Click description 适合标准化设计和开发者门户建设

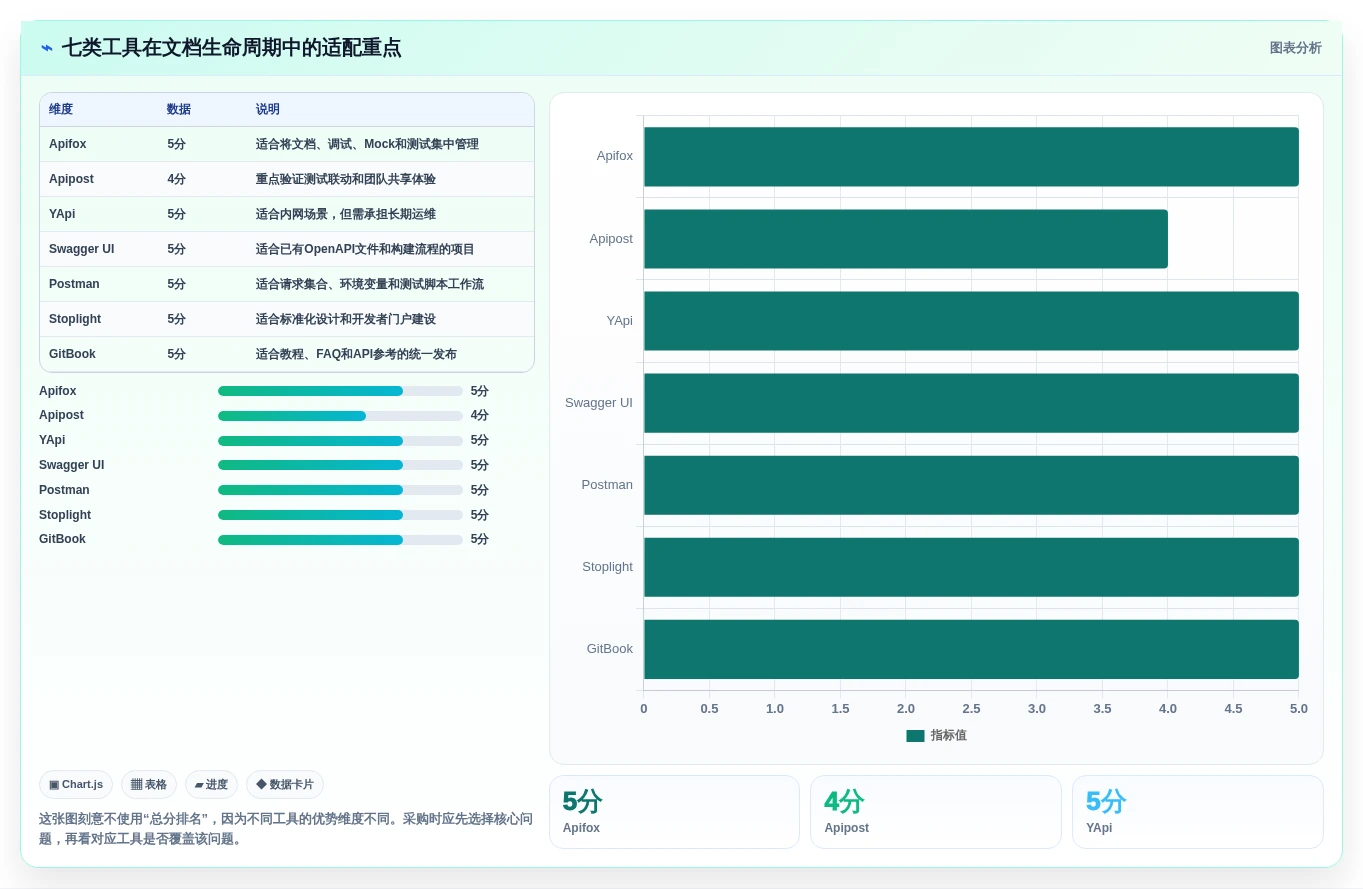(346, 319)
